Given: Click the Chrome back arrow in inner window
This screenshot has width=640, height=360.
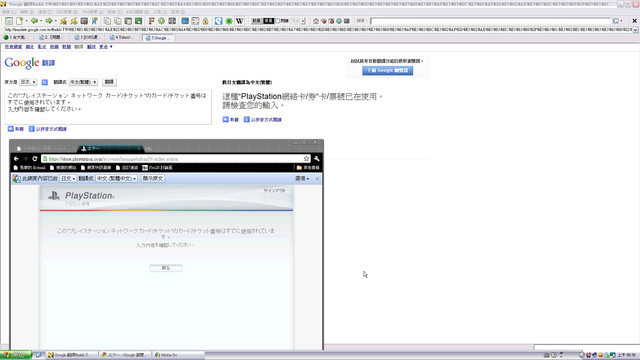Looking at the screenshot, I should click(x=16, y=159).
